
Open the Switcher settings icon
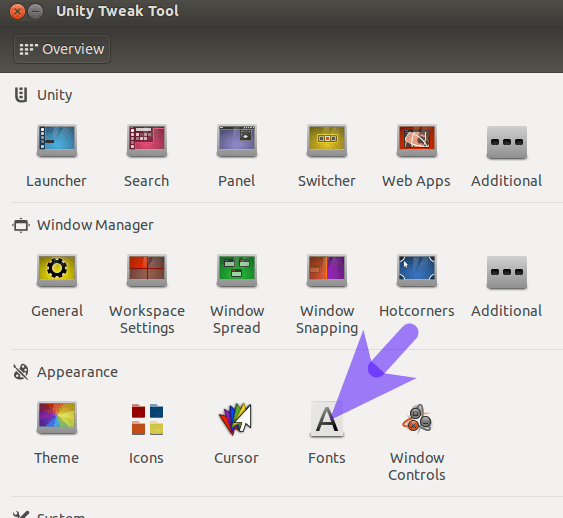tap(327, 140)
